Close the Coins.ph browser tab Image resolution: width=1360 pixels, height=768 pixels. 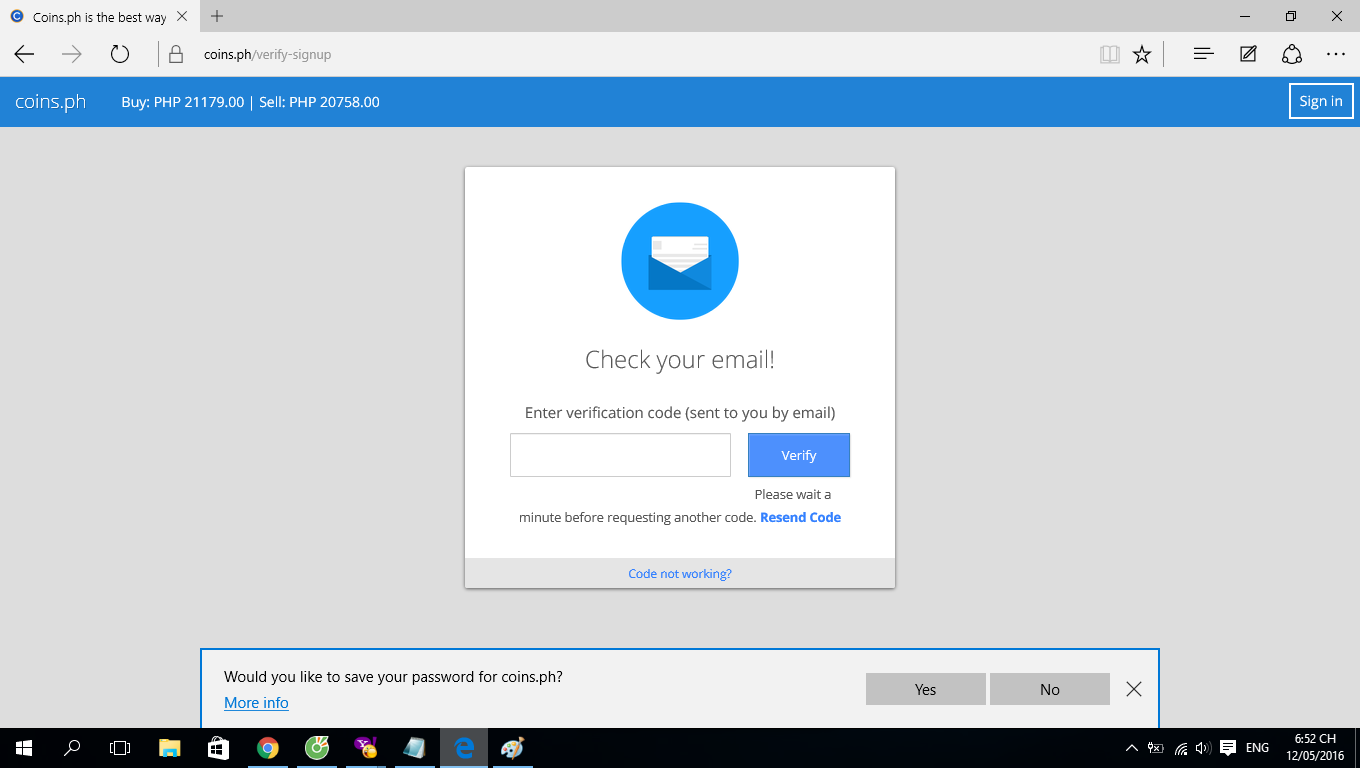tap(182, 16)
